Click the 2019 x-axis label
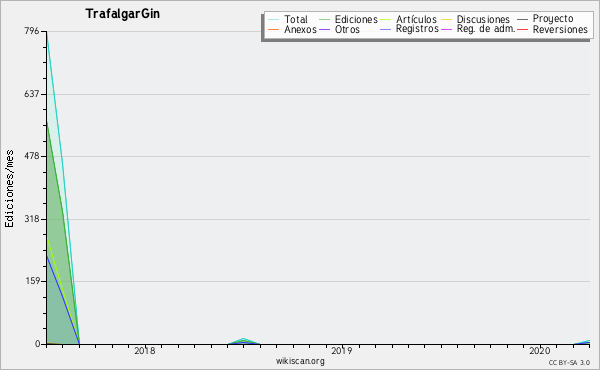Viewport: 600px width, 370px height. click(342, 350)
